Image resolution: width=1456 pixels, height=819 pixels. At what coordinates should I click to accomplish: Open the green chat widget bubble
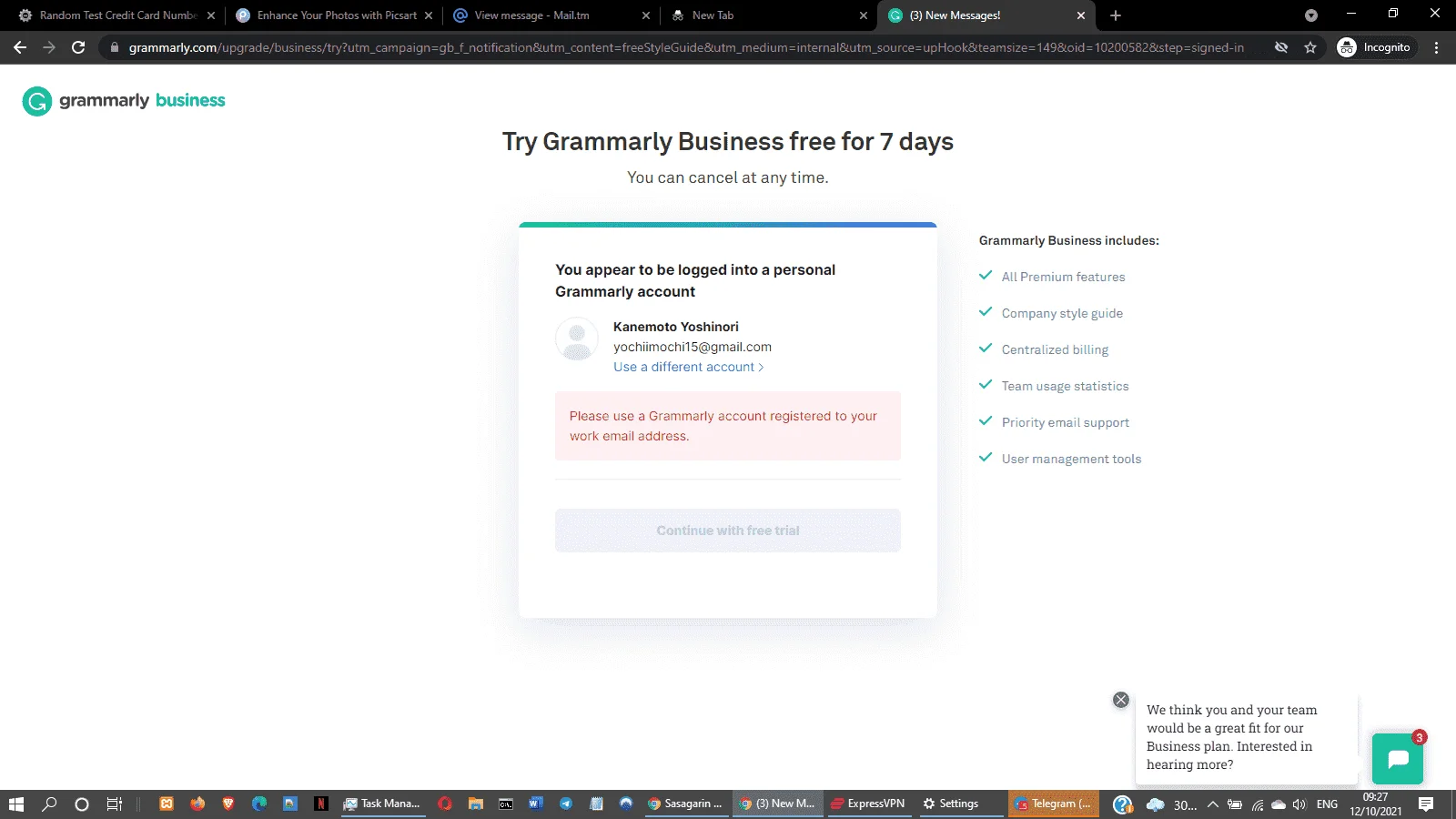coord(1398,759)
